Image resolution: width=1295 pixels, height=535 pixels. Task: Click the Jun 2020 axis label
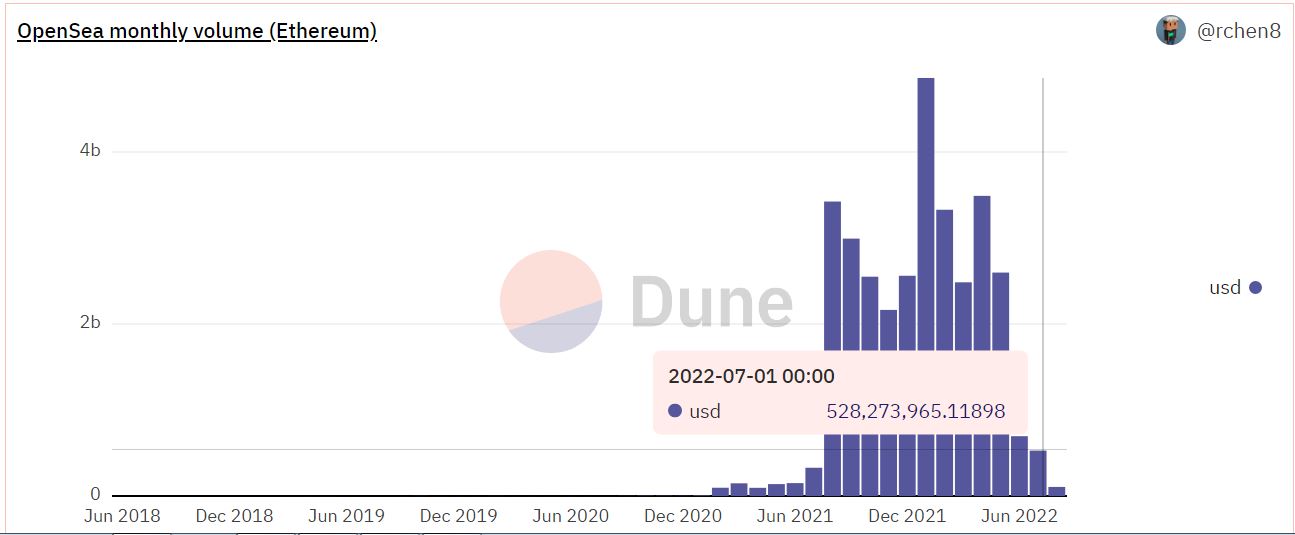pyautogui.click(x=571, y=516)
